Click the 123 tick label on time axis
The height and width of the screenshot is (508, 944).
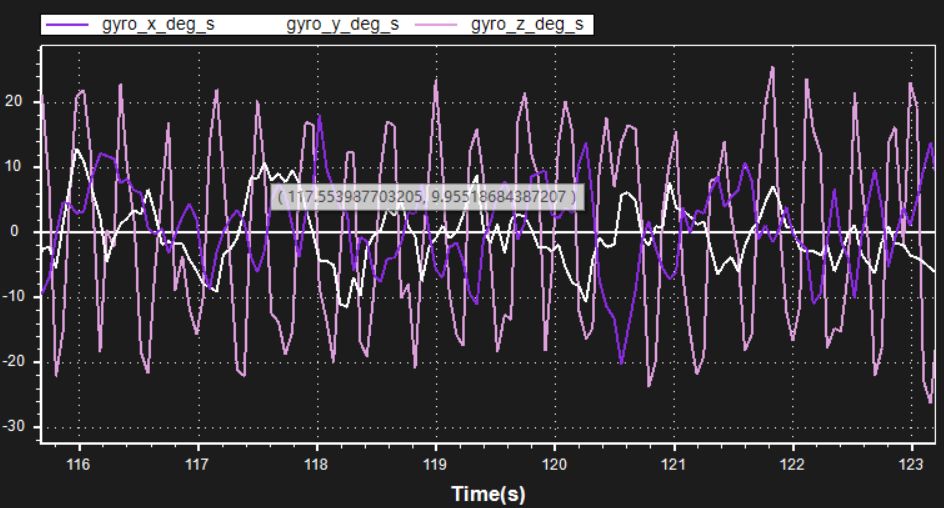pos(911,464)
